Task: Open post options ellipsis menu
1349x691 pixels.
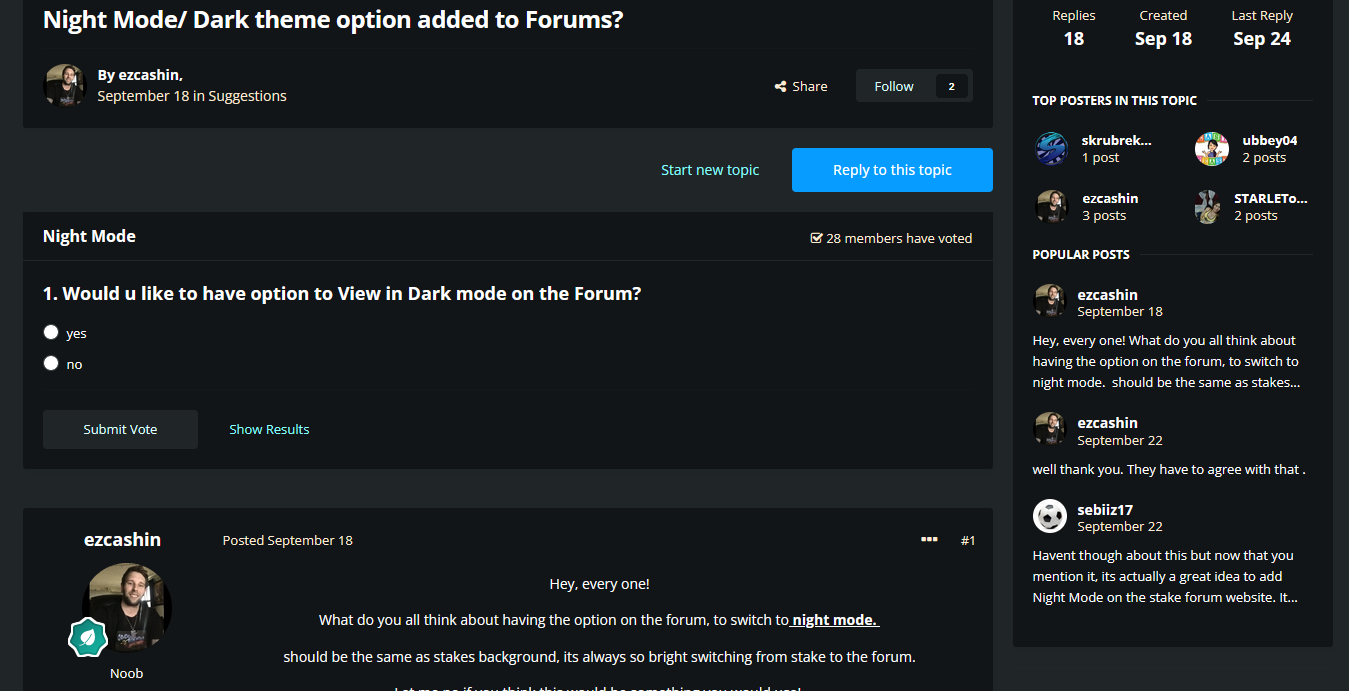Action: (929, 540)
